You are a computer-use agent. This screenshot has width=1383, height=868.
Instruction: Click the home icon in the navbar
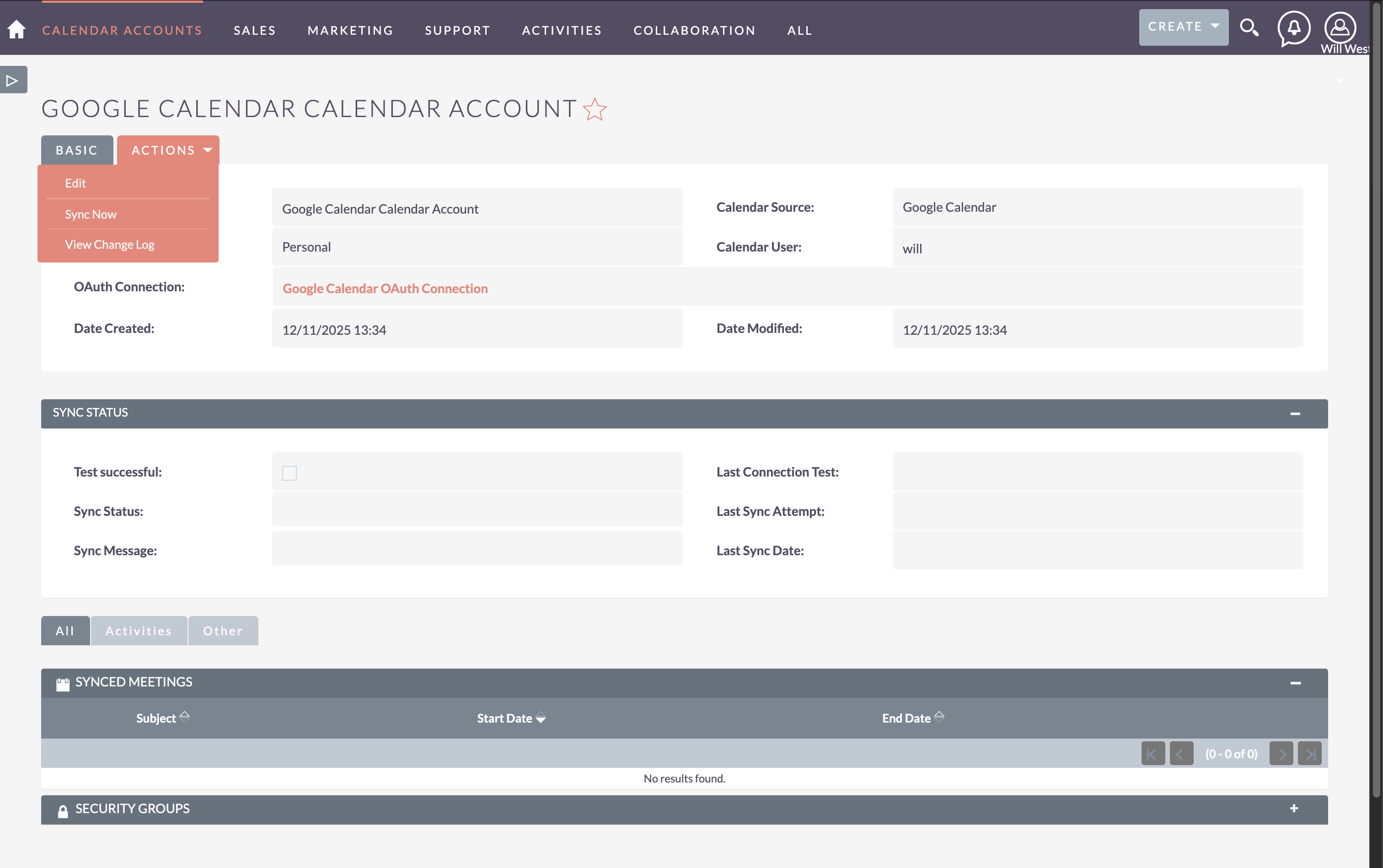click(16, 29)
